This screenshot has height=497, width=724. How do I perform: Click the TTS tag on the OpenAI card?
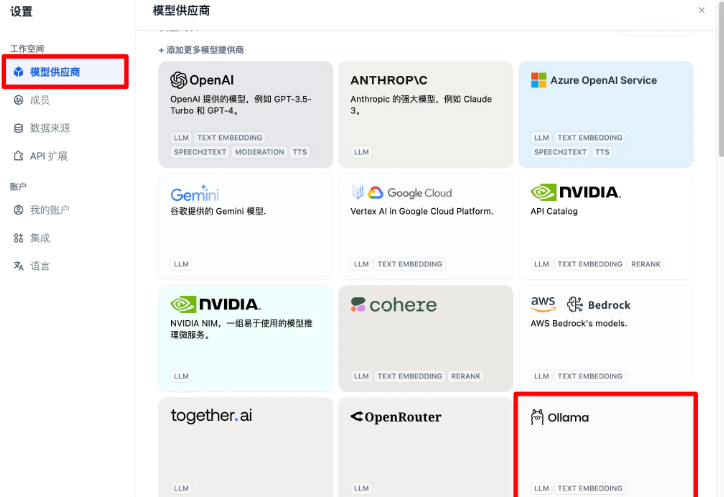point(300,152)
